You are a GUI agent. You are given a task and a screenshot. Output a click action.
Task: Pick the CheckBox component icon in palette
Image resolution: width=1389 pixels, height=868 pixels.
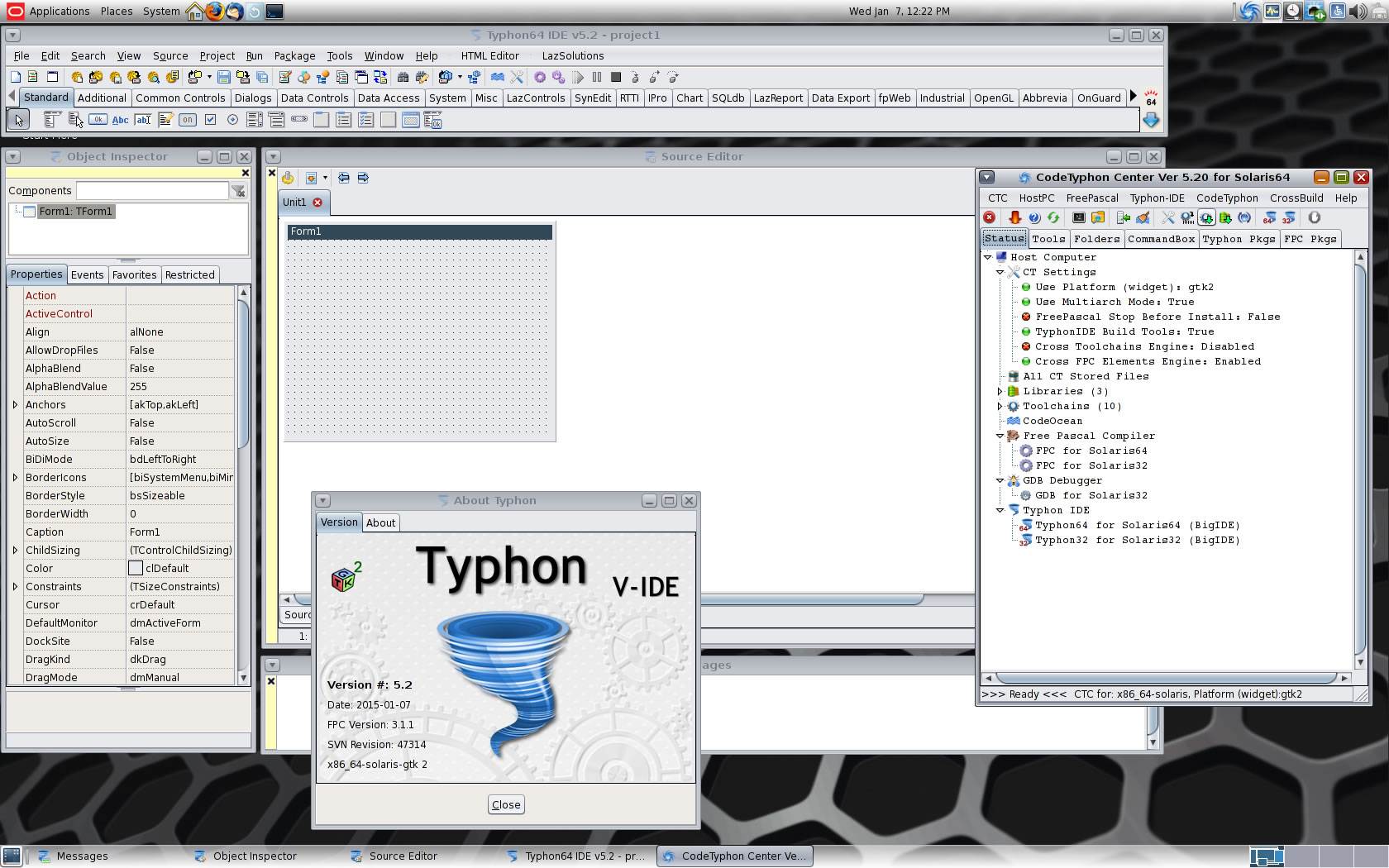pos(210,120)
